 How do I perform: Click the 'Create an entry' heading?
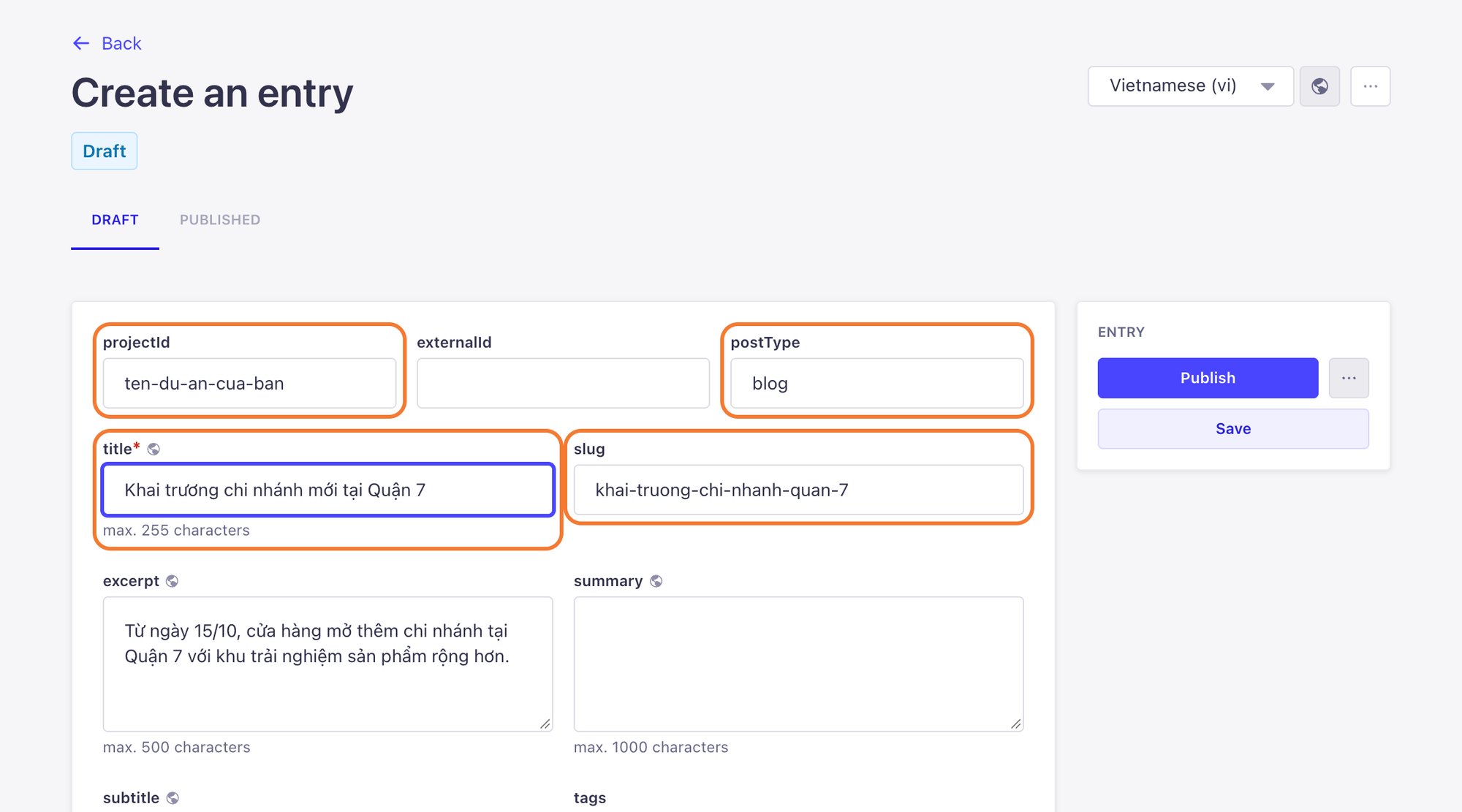click(x=213, y=94)
